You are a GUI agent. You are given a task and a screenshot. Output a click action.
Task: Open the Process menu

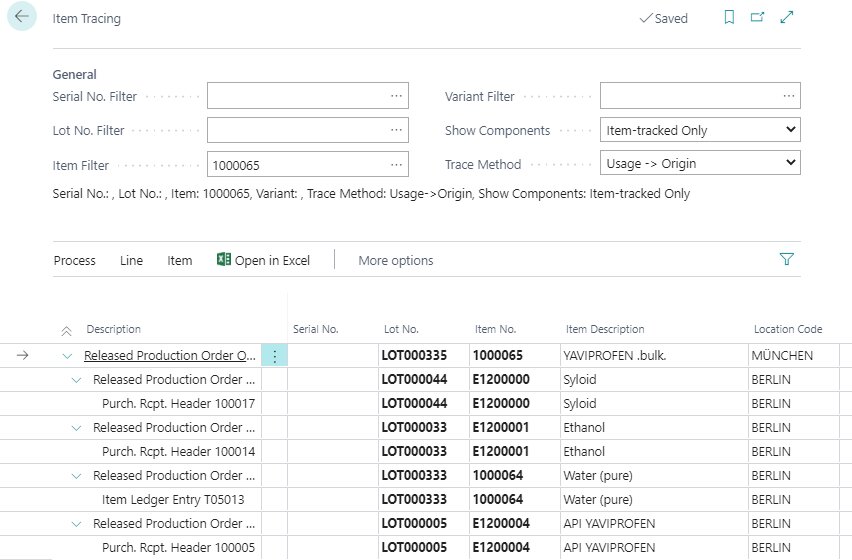(x=74, y=260)
